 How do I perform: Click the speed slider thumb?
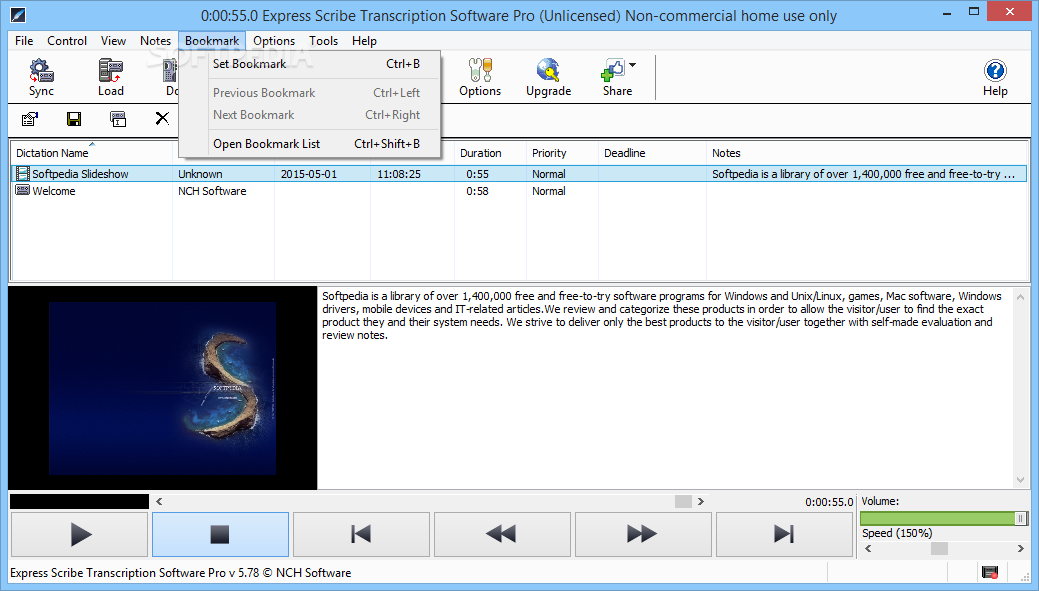point(939,549)
